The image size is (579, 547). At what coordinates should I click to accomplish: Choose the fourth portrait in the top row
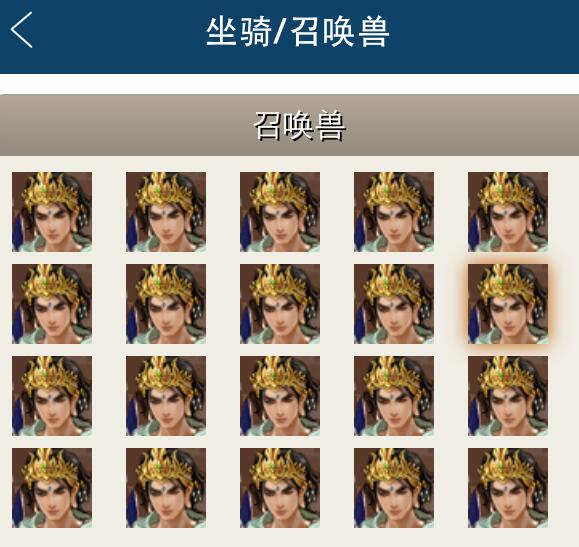point(394,212)
